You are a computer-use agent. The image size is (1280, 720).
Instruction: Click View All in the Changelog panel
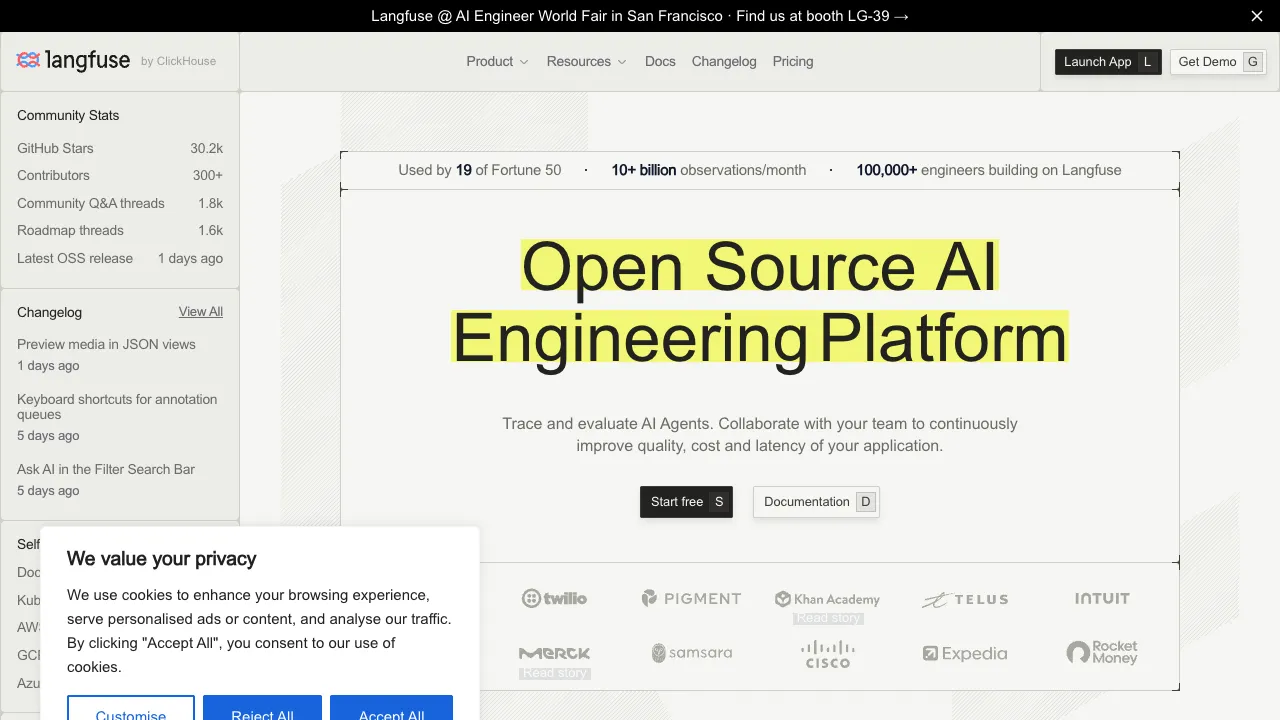pos(201,312)
